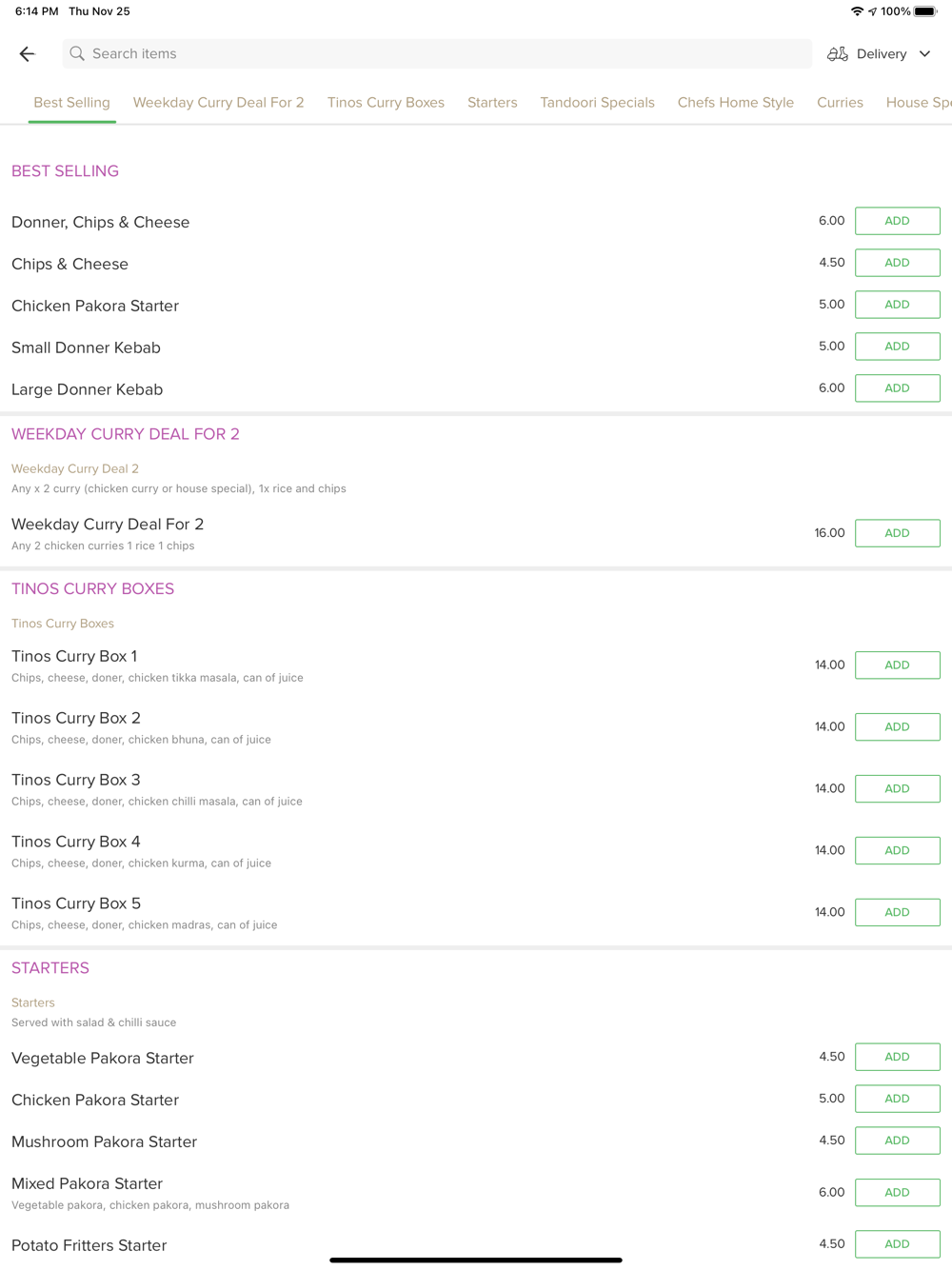Open Tinos Curry Box 1 item
Viewport: 952px width, 1270px height.
[74, 657]
